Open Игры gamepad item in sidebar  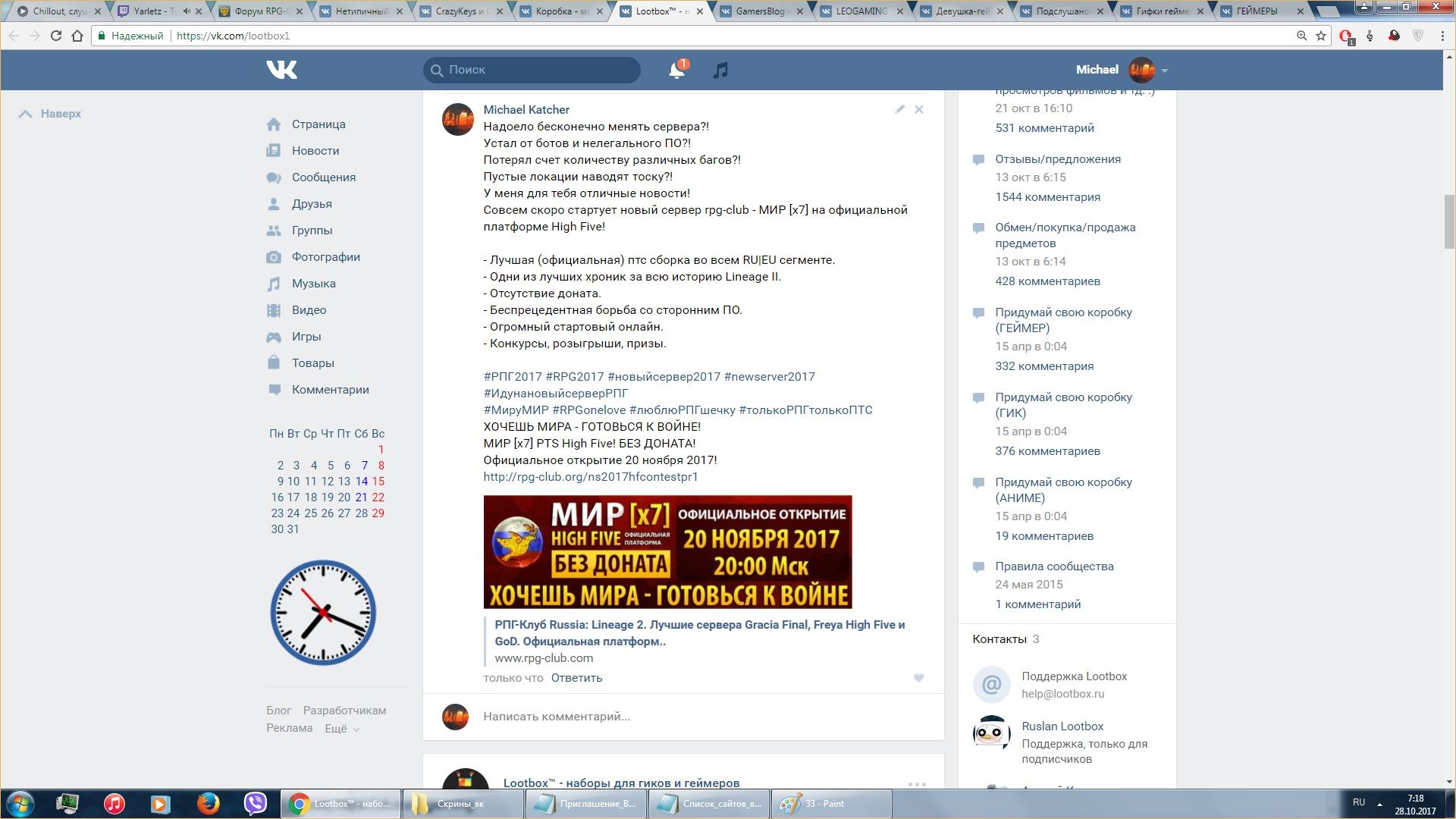pos(306,337)
